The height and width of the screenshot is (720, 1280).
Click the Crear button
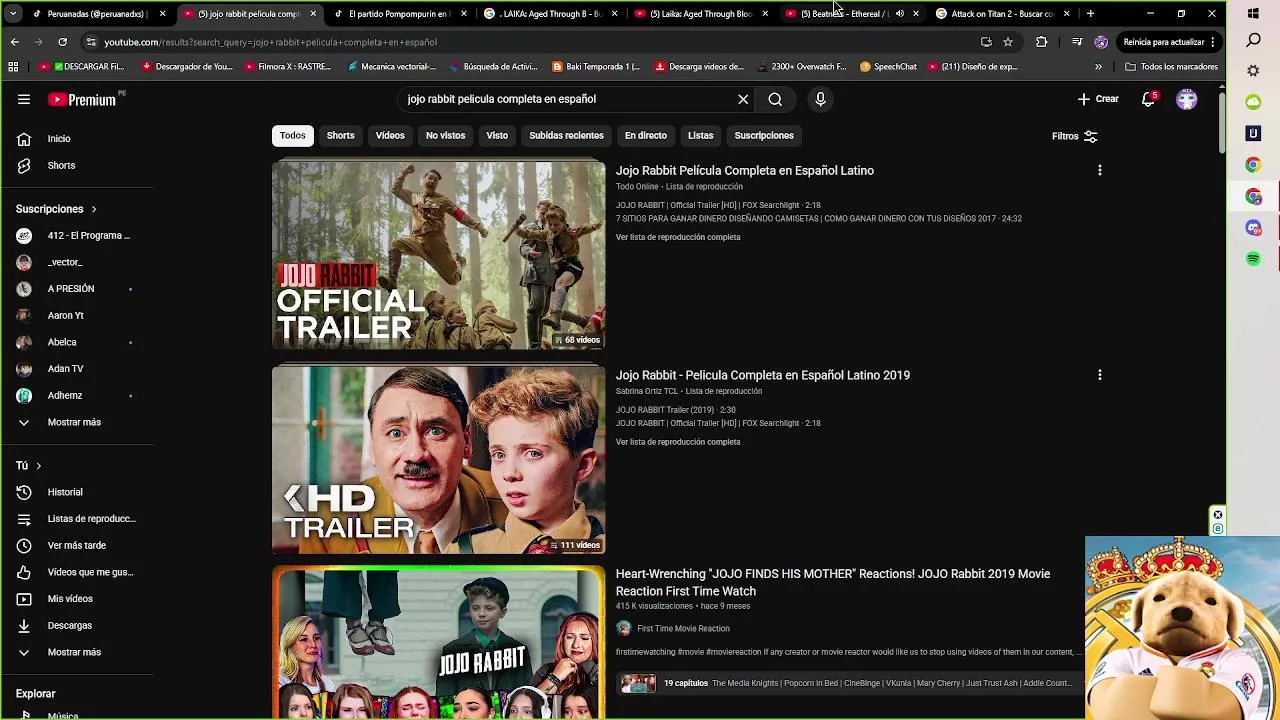coord(1098,99)
